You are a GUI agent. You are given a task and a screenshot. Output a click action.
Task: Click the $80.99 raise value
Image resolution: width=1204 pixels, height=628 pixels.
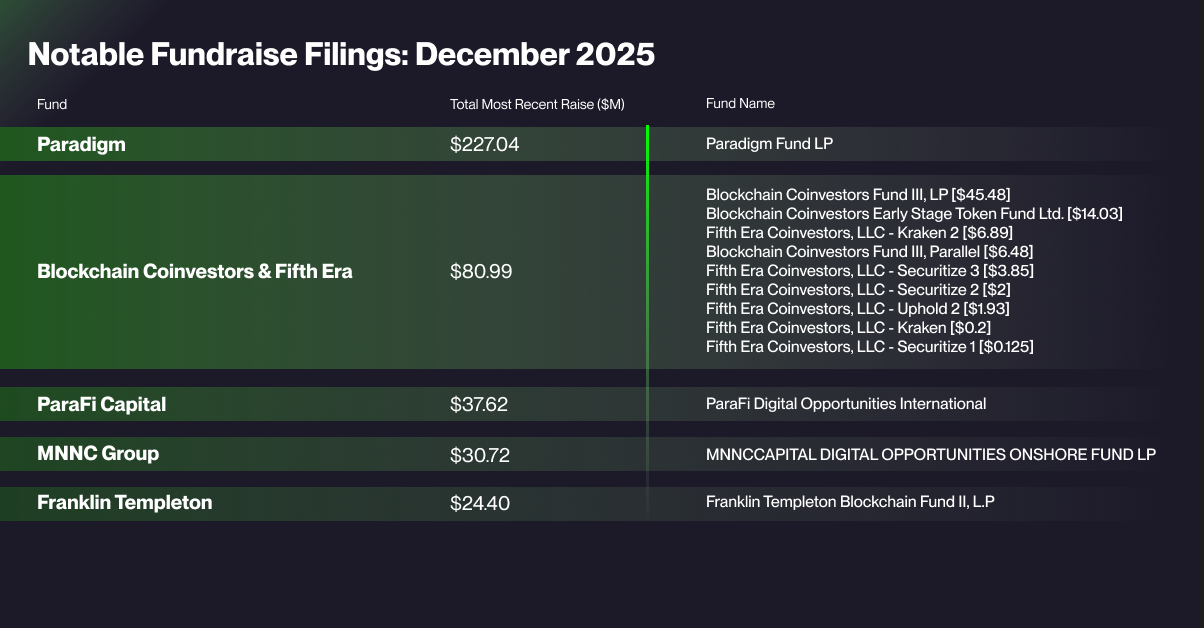[x=481, y=271]
